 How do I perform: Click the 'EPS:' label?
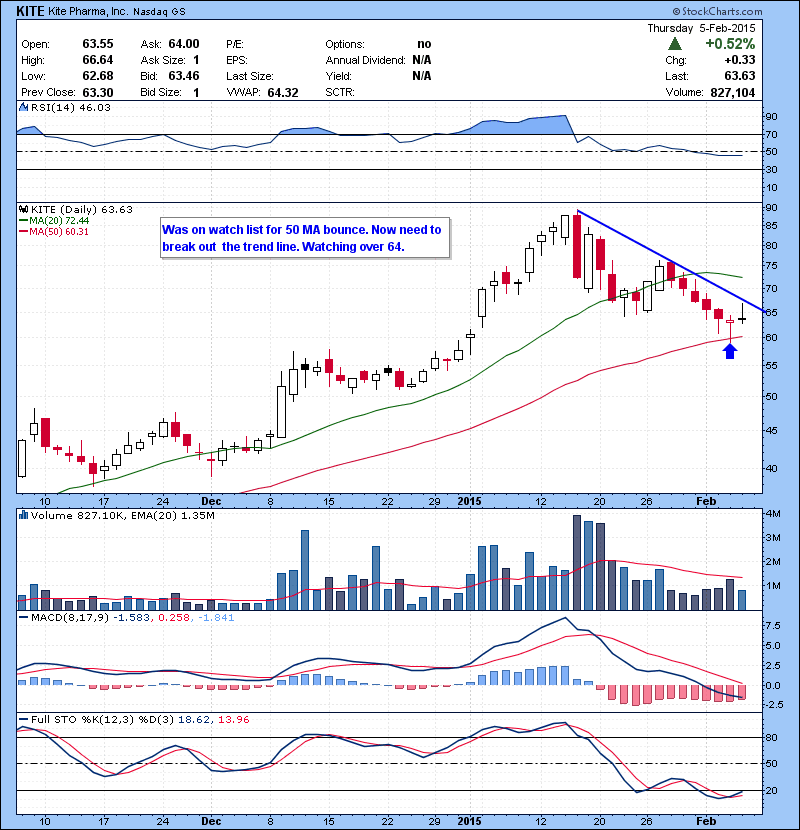click(237, 60)
